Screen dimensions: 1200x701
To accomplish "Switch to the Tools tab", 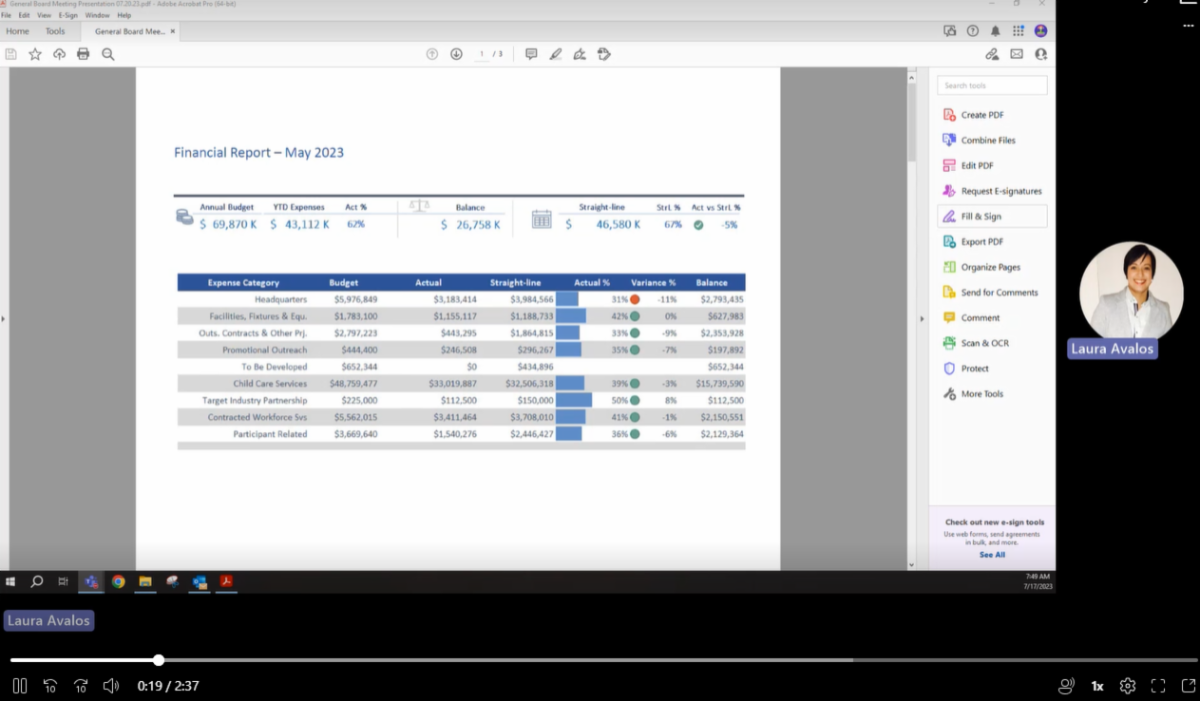I will tap(55, 32).
